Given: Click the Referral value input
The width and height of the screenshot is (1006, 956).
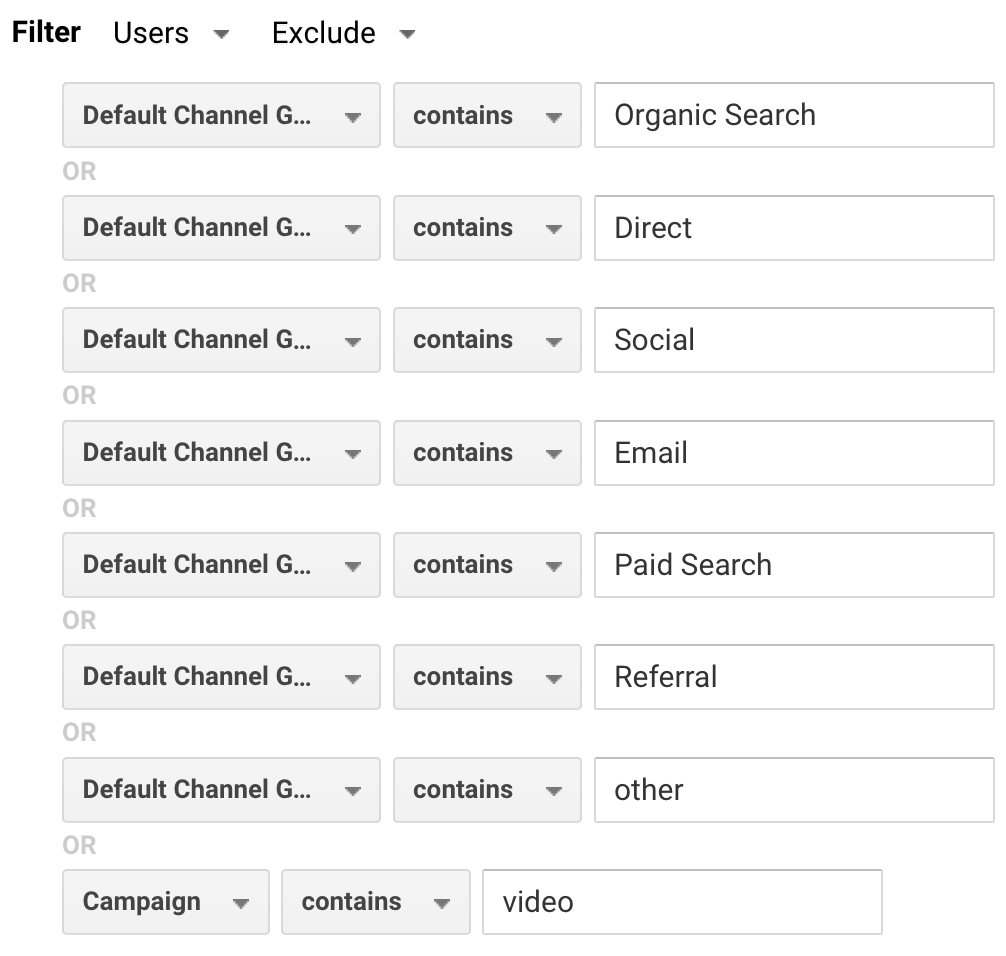Looking at the screenshot, I should (x=793, y=677).
